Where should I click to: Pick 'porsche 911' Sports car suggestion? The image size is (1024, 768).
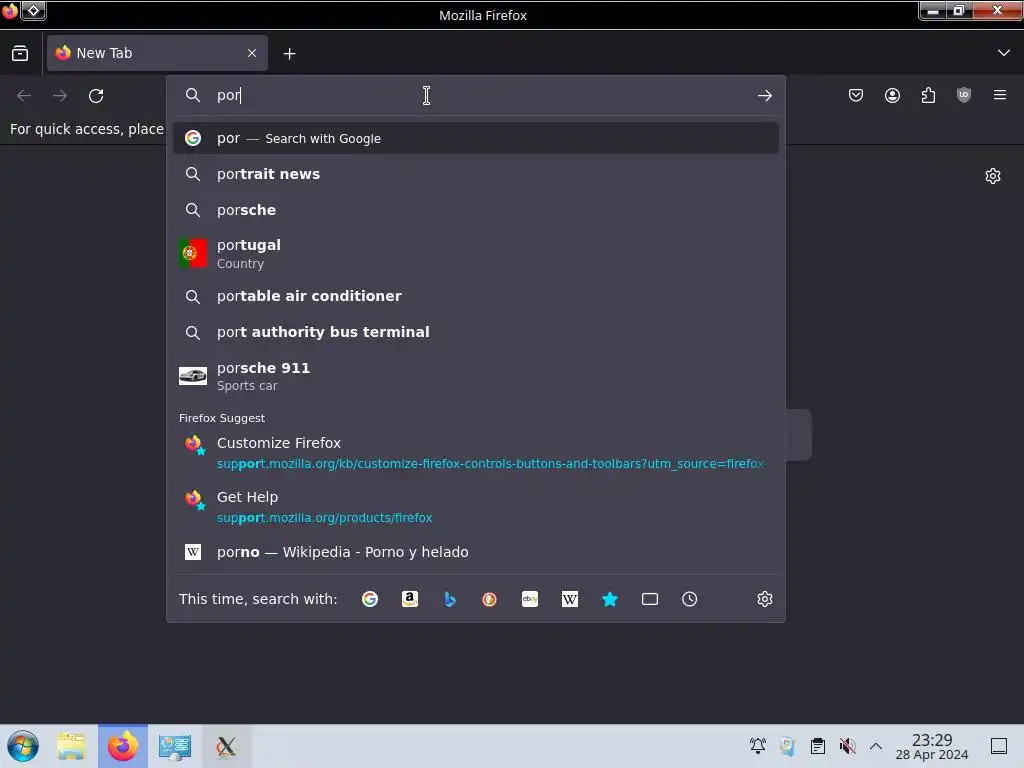click(475, 376)
